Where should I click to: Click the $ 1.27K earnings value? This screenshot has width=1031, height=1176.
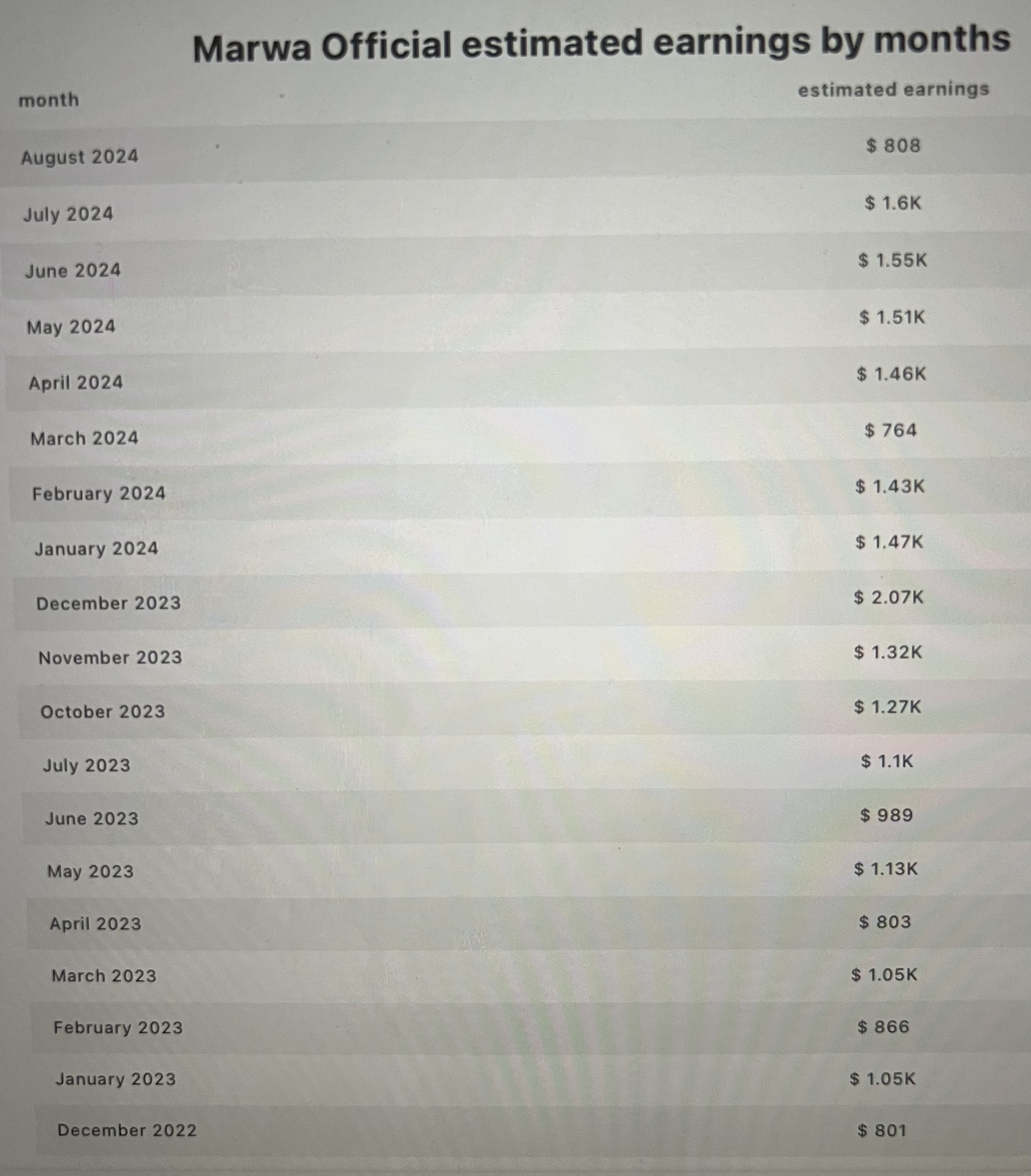pos(887,706)
